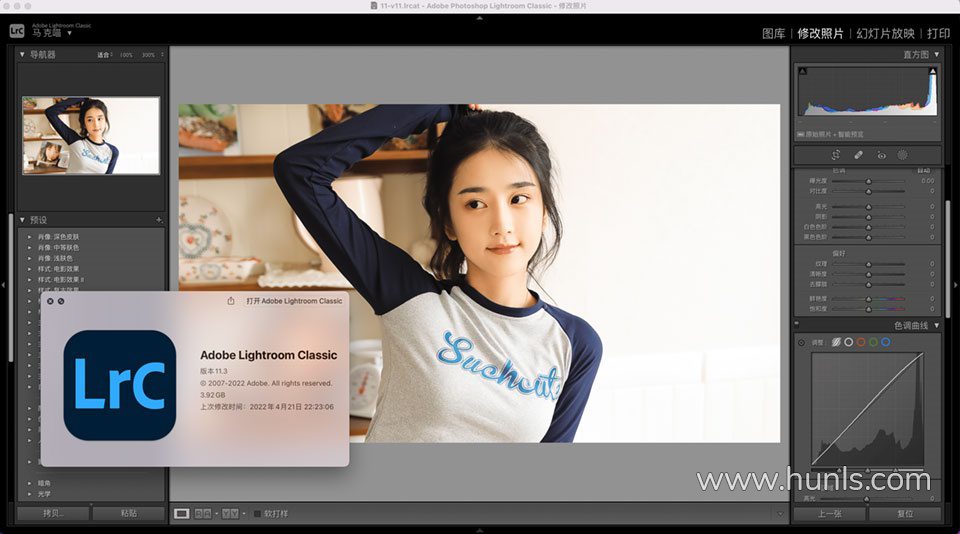This screenshot has width=960, height=534.
Task: Click the share icon in the info window
Action: (x=231, y=301)
